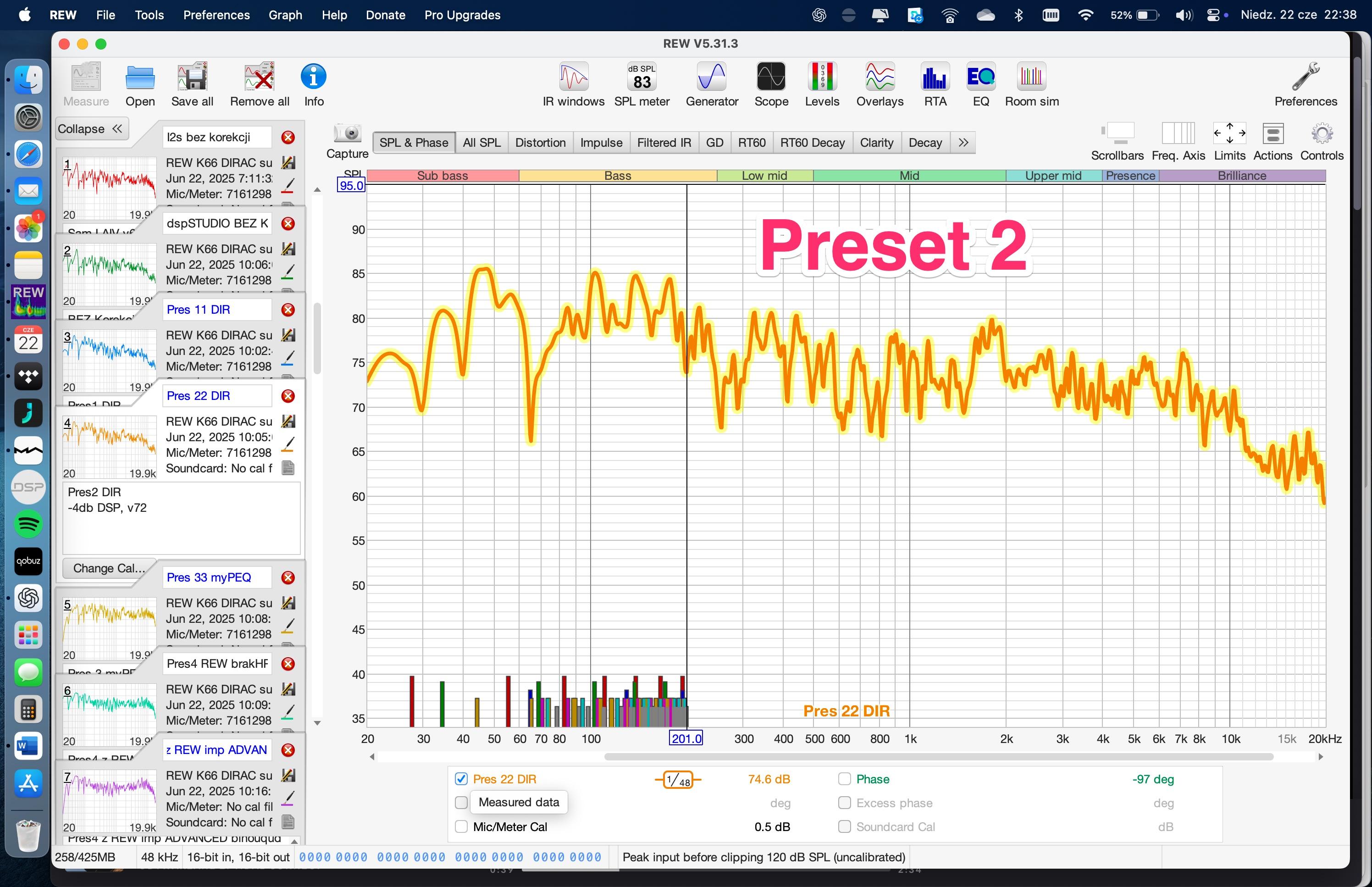Uncheck the Pres 22 DIR trace
The height and width of the screenshot is (887, 1372).
(x=461, y=779)
